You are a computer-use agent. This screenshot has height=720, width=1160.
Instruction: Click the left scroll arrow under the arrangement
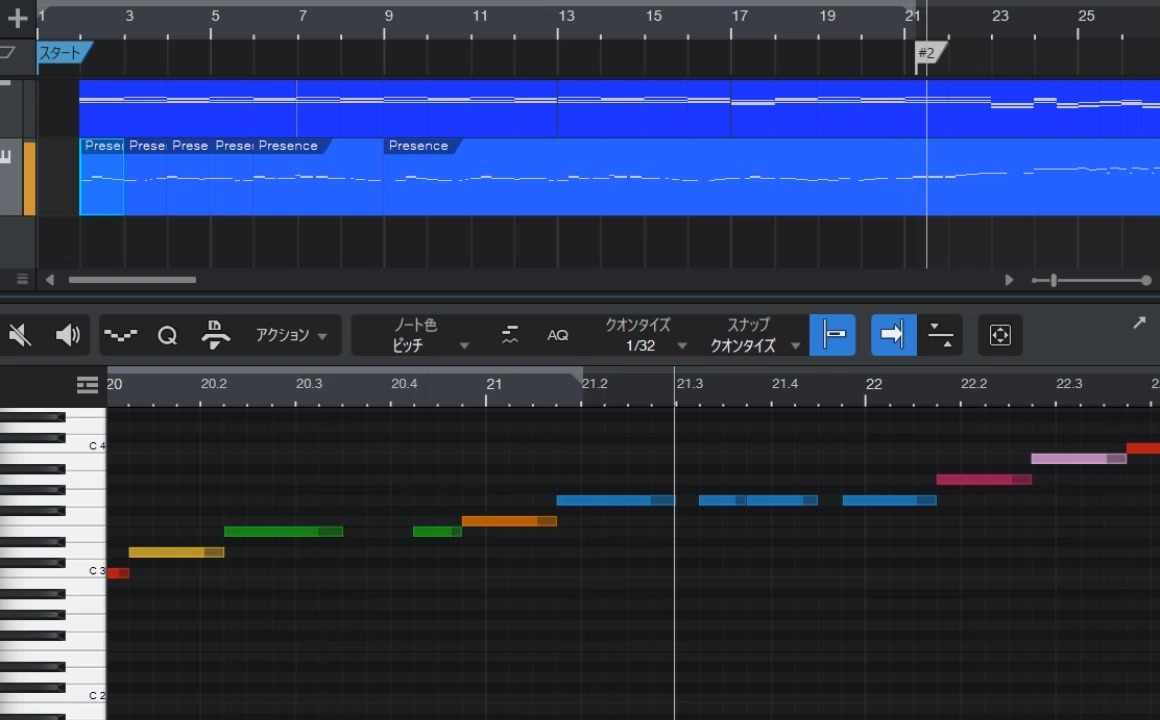coord(50,280)
